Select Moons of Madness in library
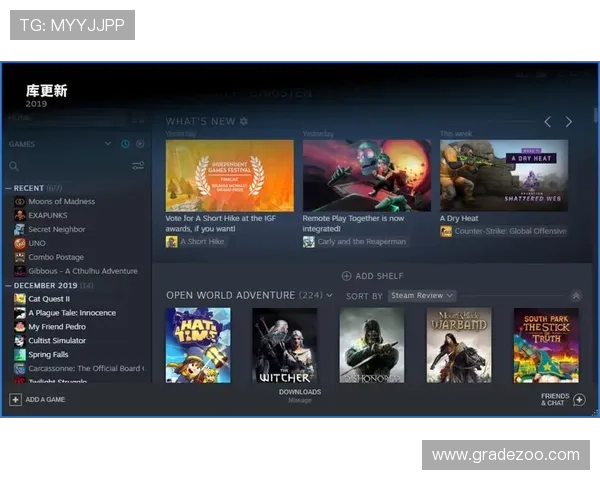 [62, 201]
